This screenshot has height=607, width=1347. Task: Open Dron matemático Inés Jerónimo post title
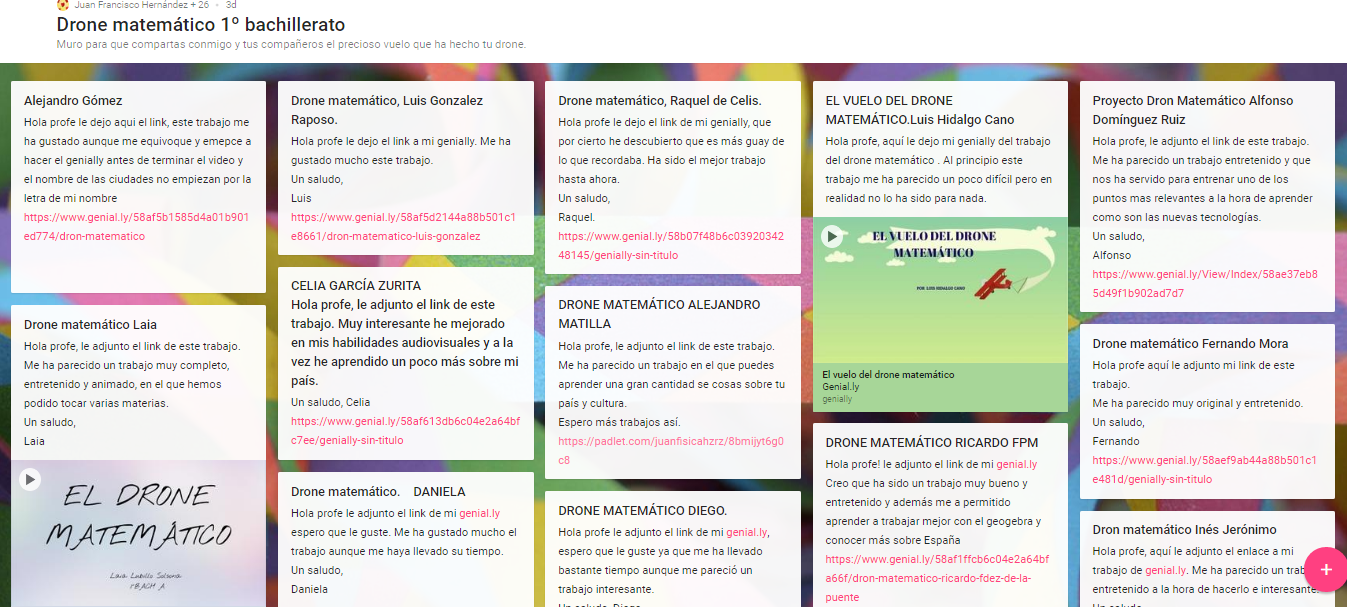[x=1185, y=530]
